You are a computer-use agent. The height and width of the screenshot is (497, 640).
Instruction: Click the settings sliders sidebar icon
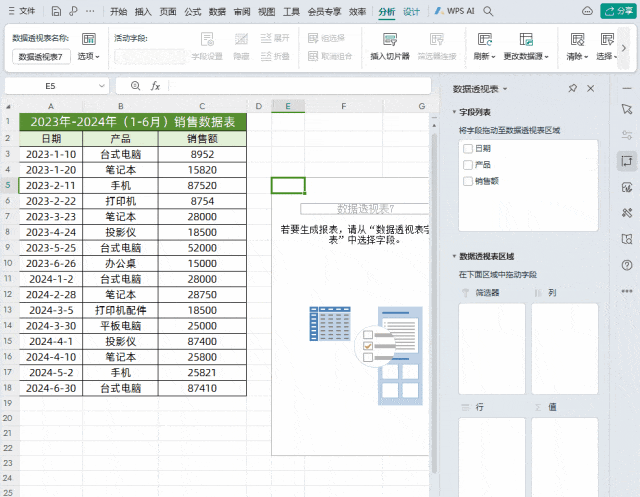point(627,135)
